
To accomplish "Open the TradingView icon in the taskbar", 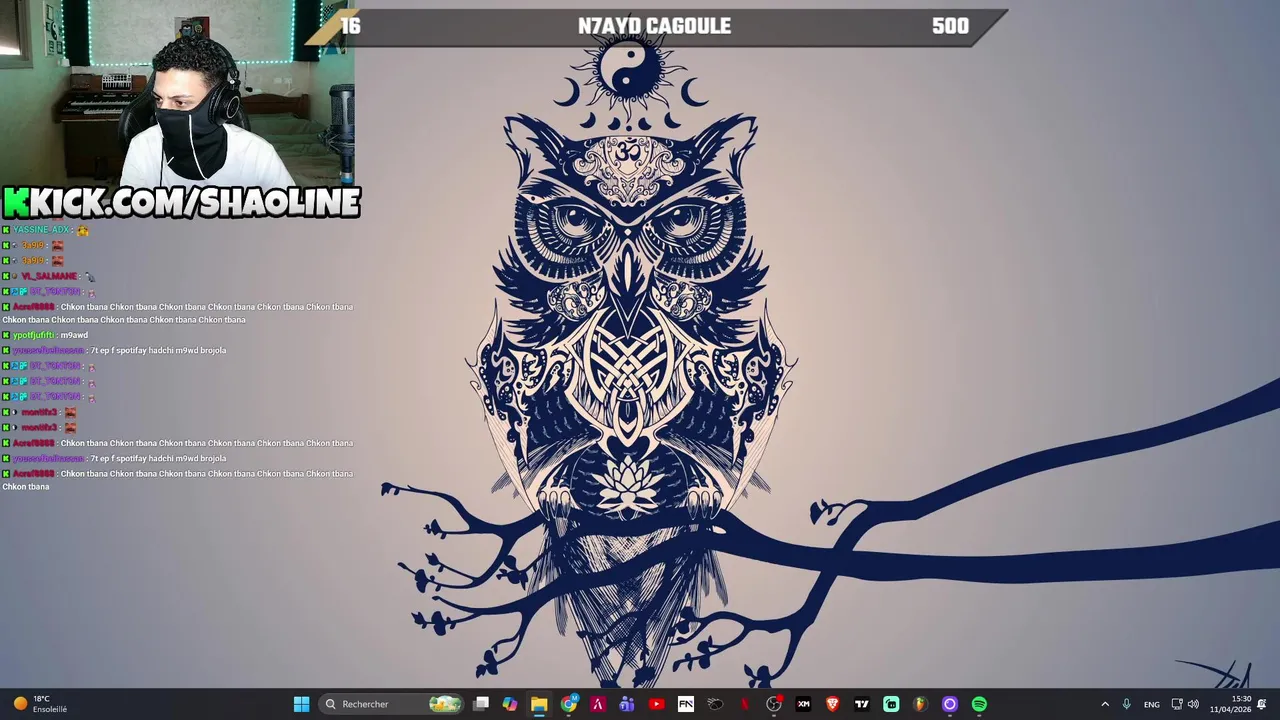I will [862, 704].
